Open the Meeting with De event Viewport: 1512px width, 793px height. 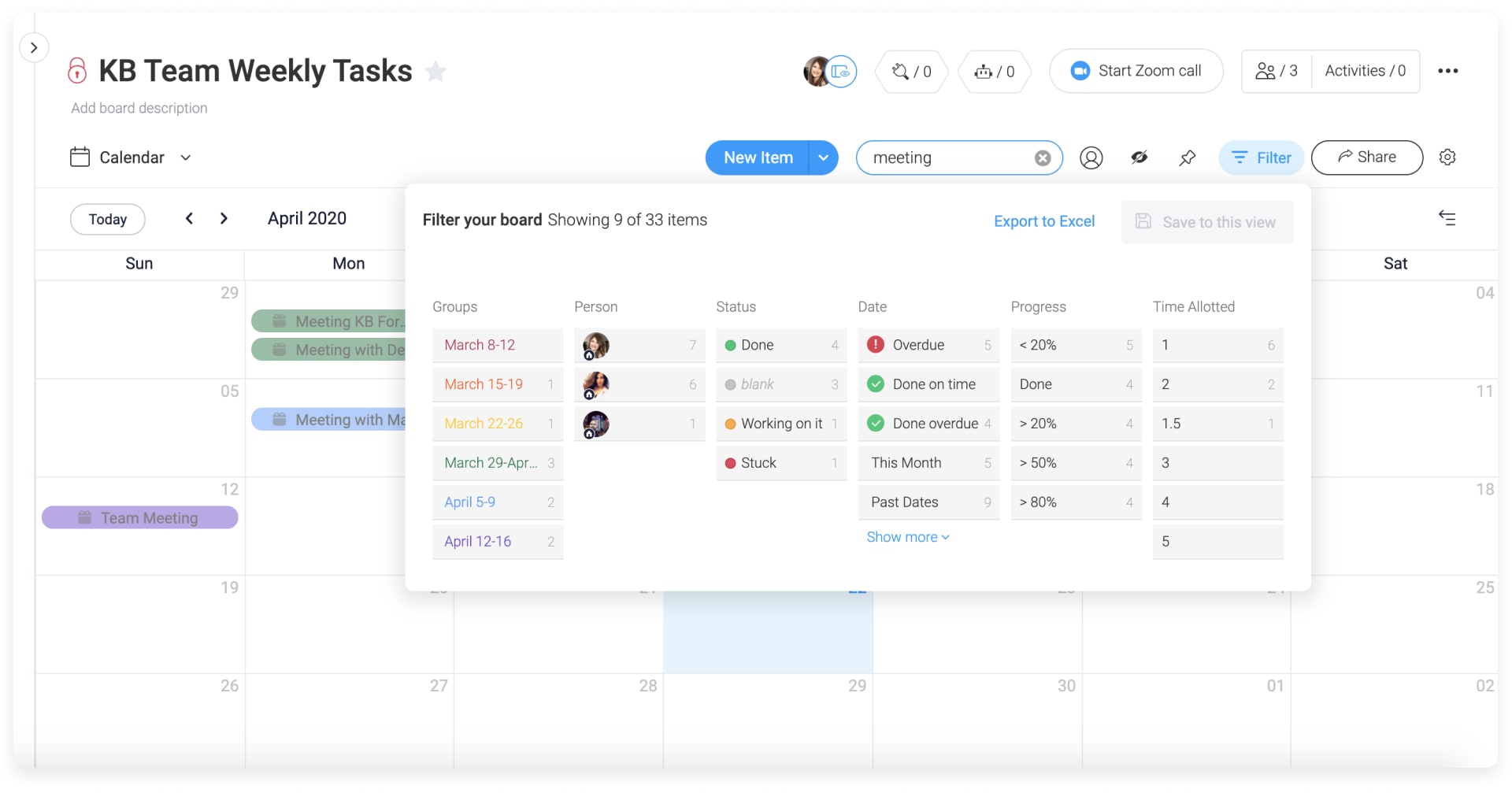pos(328,350)
